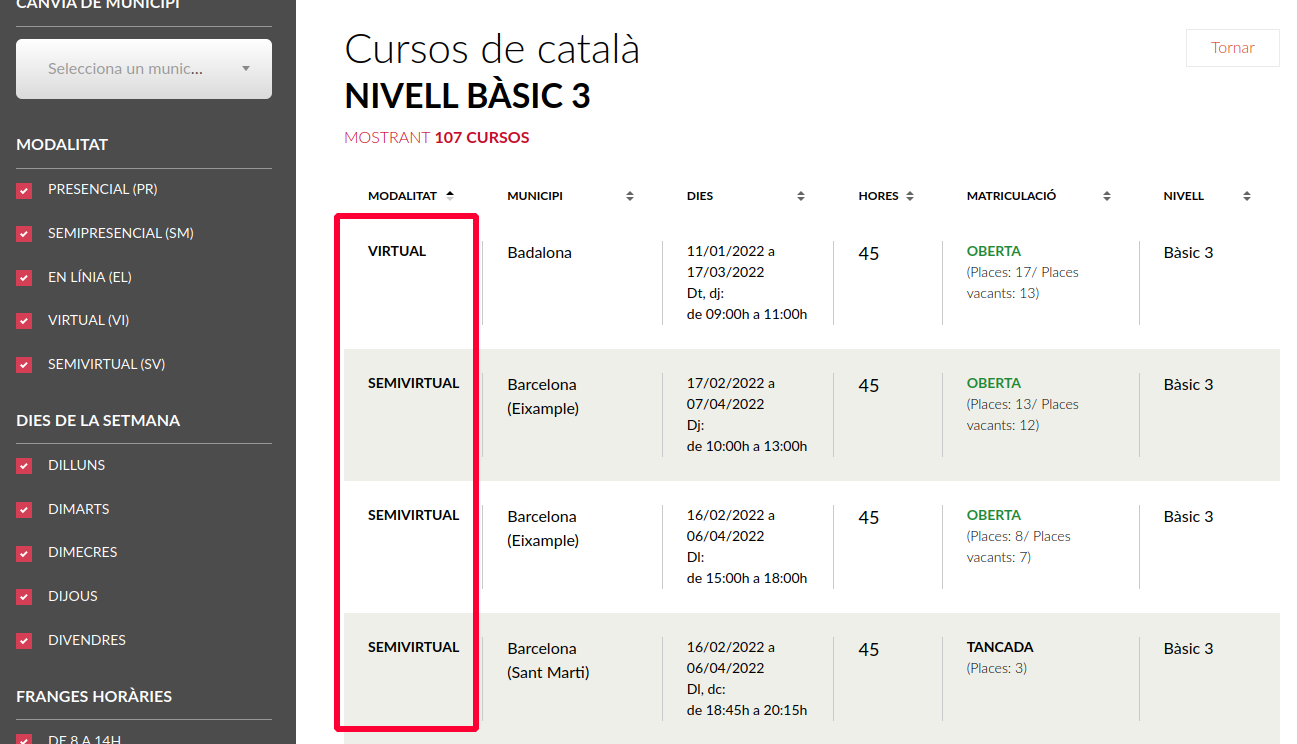Image resolution: width=1297 pixels, height=744 pixels.
Task: Uncheck the Presencial (PR) checkbox
Action: point(25,190)
